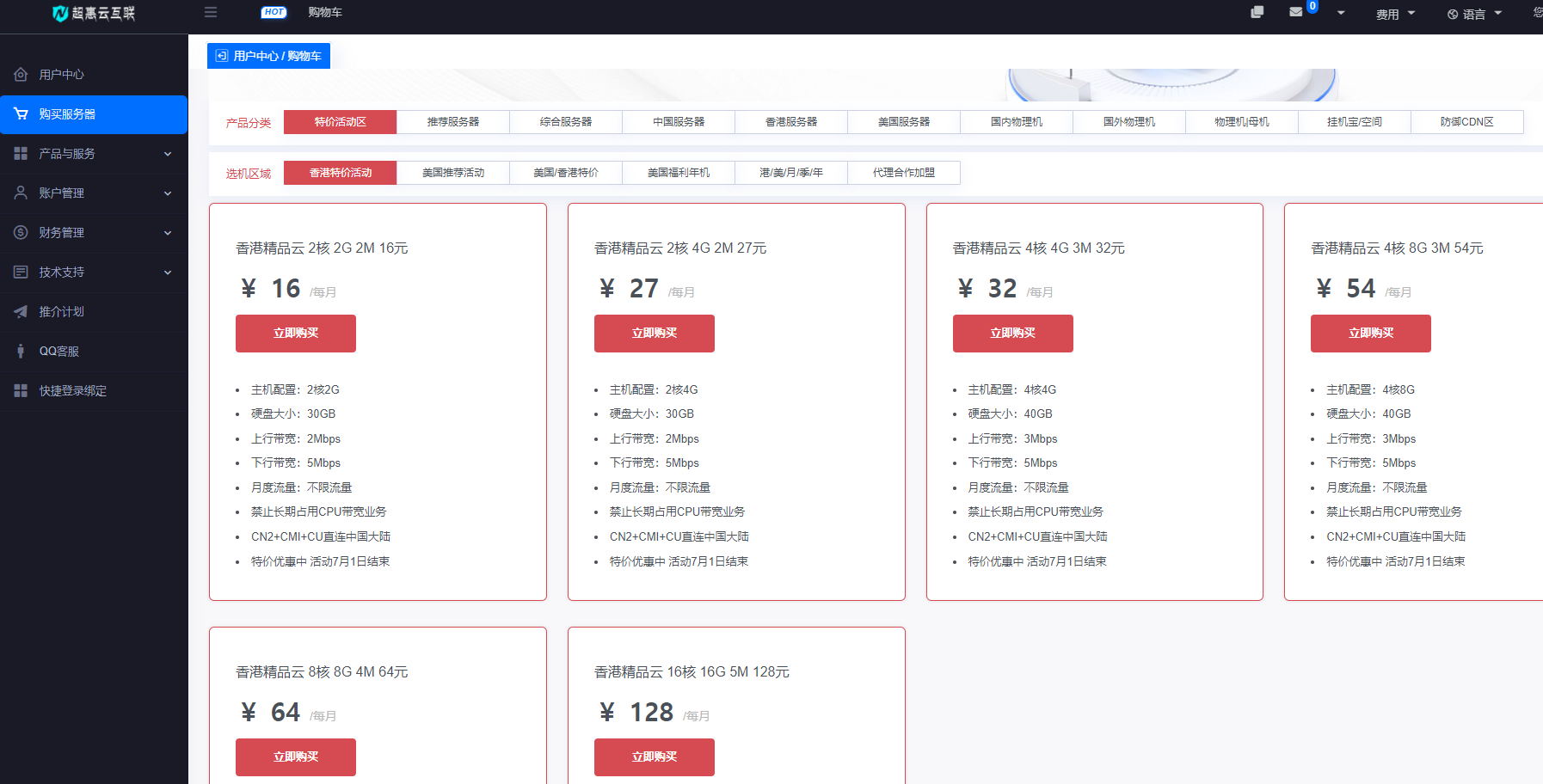Buy the ¥32 4核 4G plan

[1013, 334]
